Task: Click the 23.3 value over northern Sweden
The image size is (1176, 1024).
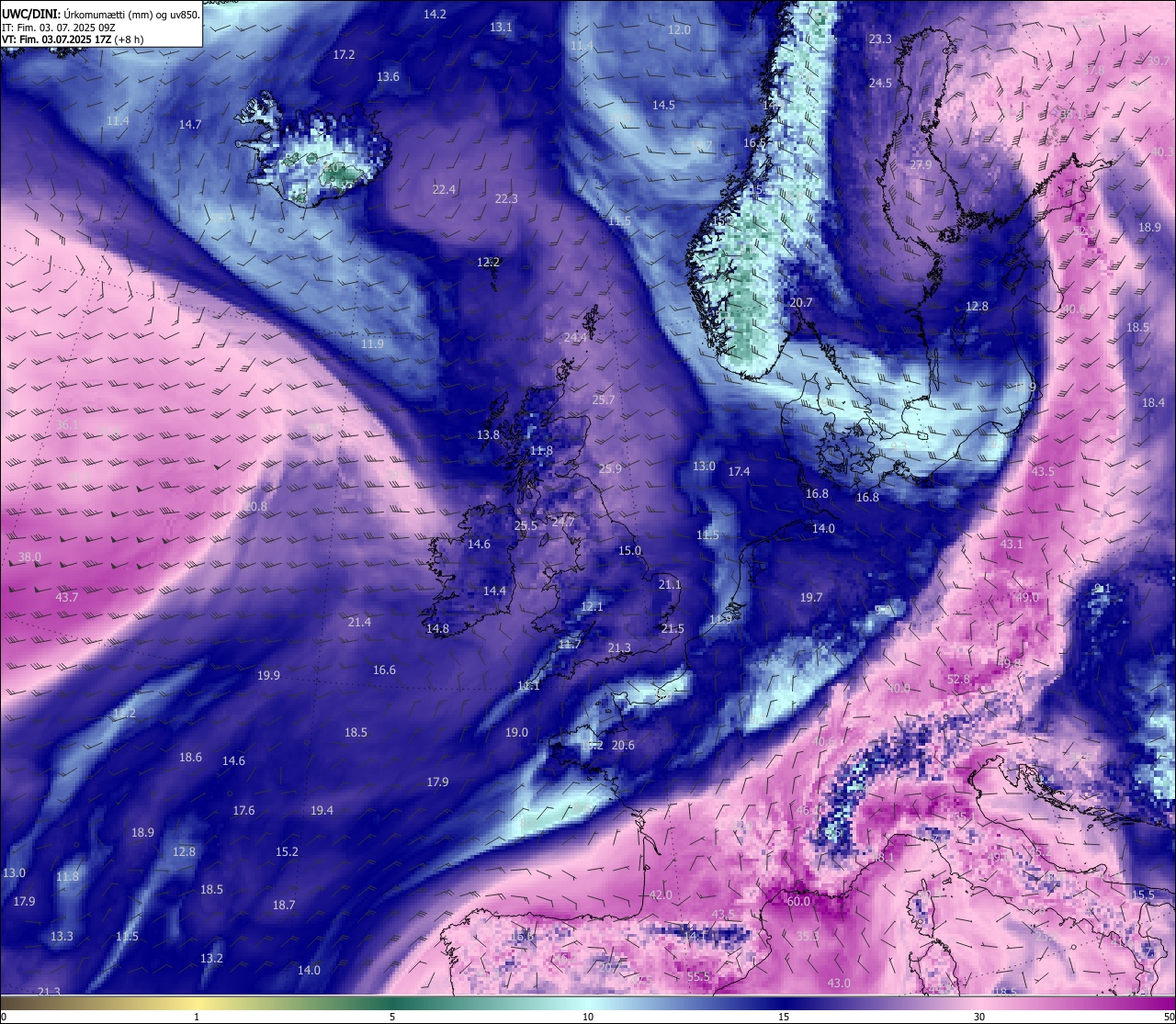Action: pos(880,39)
